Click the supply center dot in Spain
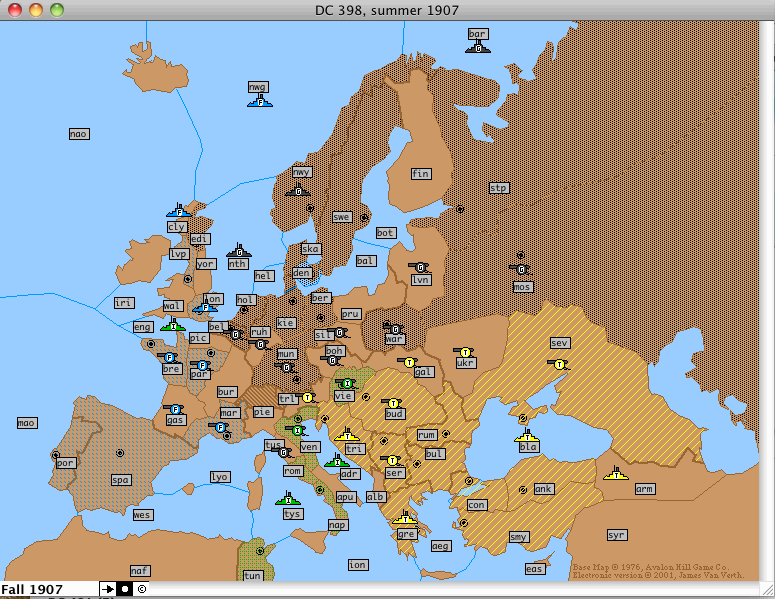Viewport: 775px width, 599px height. coord(120,453)
